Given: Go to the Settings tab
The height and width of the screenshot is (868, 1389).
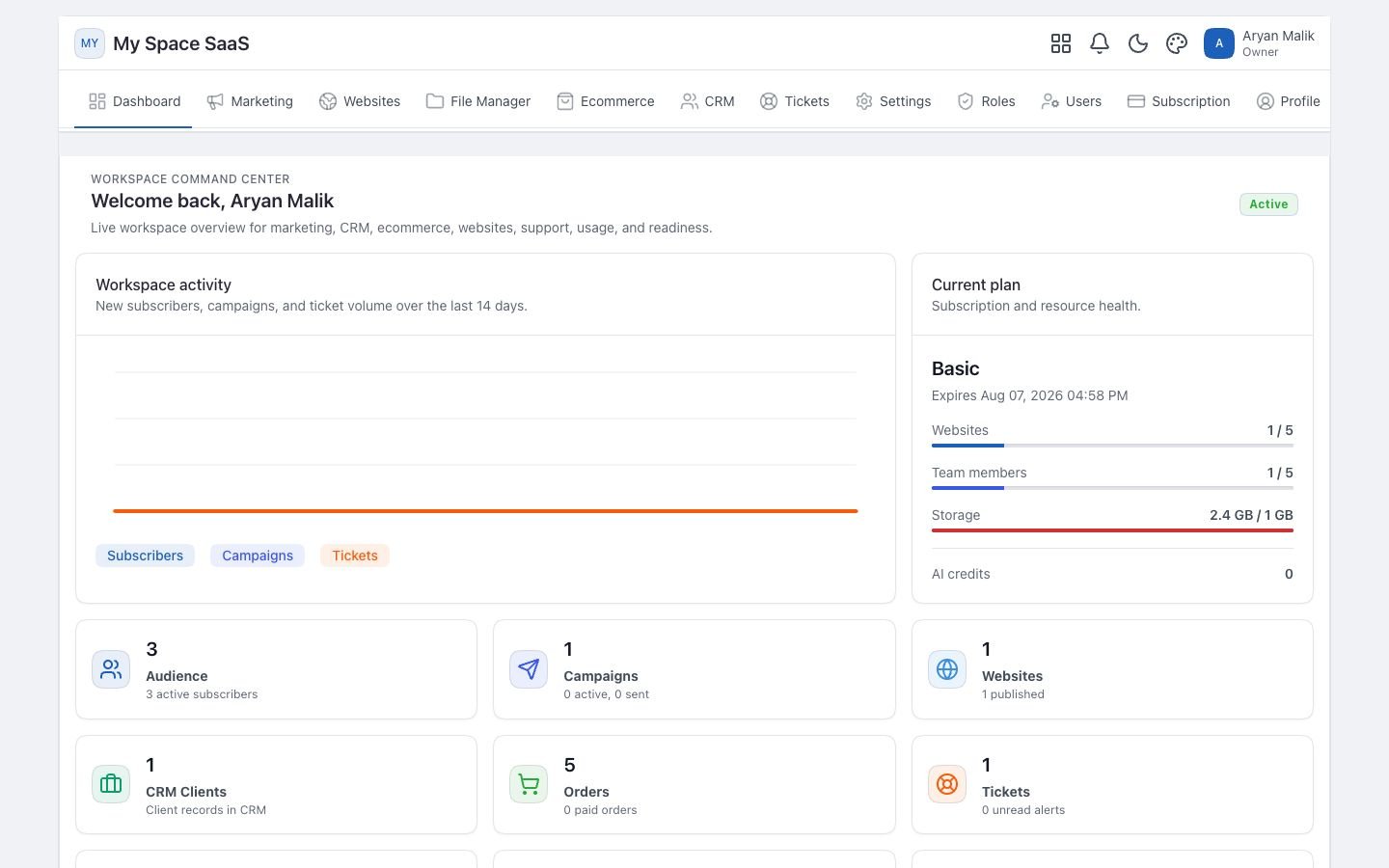Looking at the screenshot, I should (893, 101).
